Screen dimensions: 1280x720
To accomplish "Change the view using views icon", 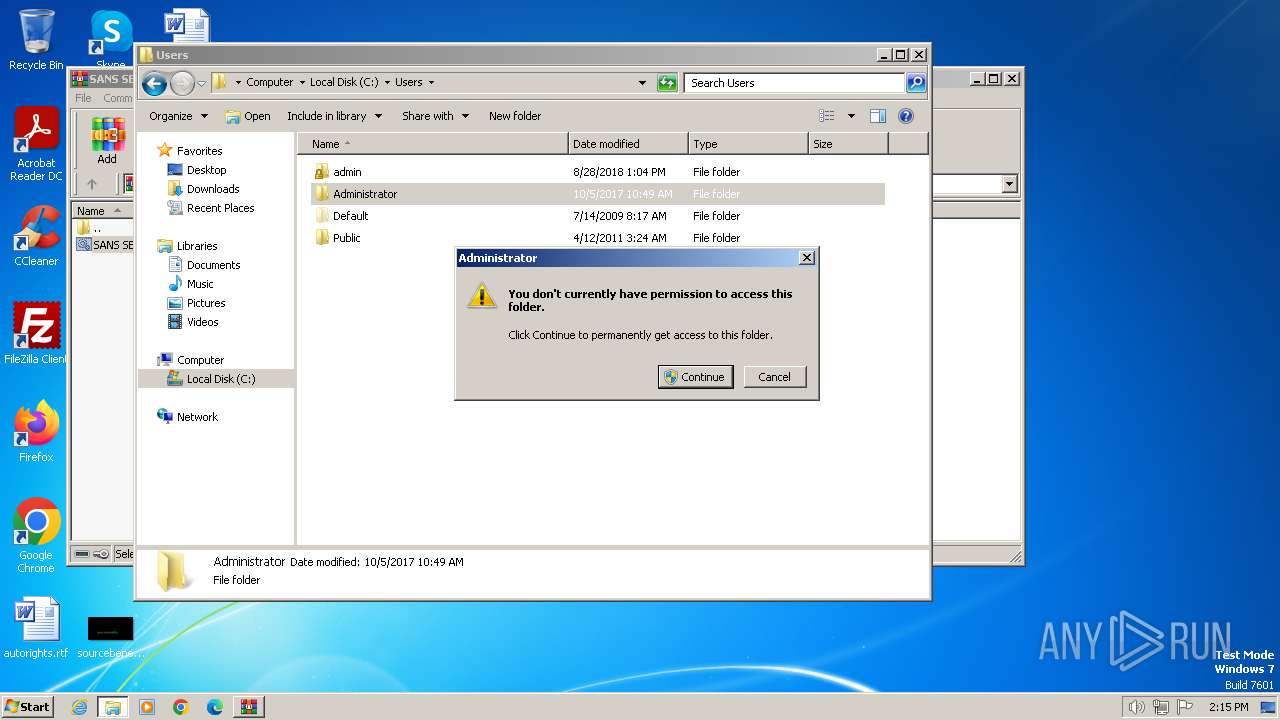I will point(827,116).
